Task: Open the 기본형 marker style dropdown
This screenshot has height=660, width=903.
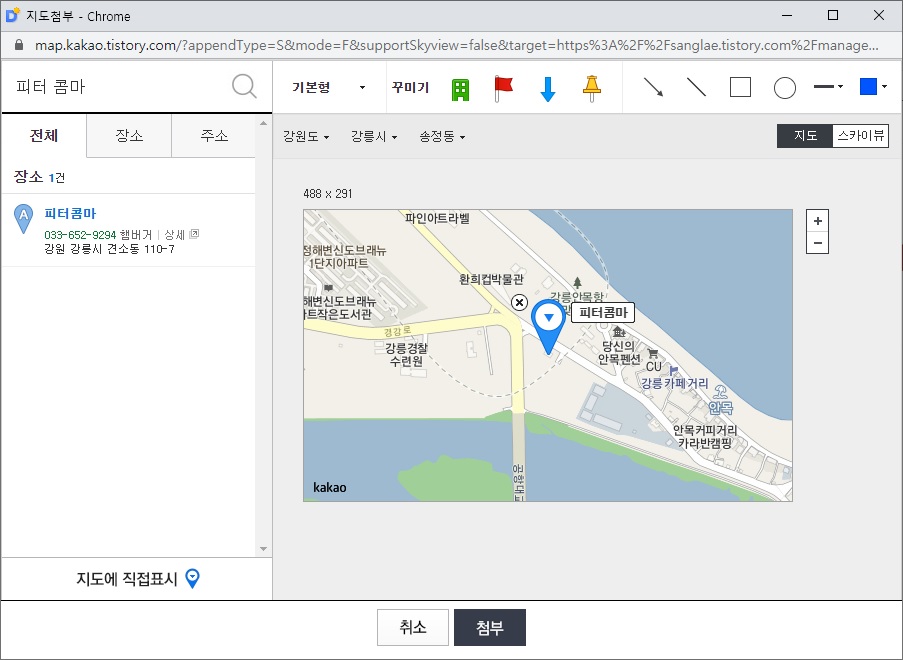Action: coord(328,88)
